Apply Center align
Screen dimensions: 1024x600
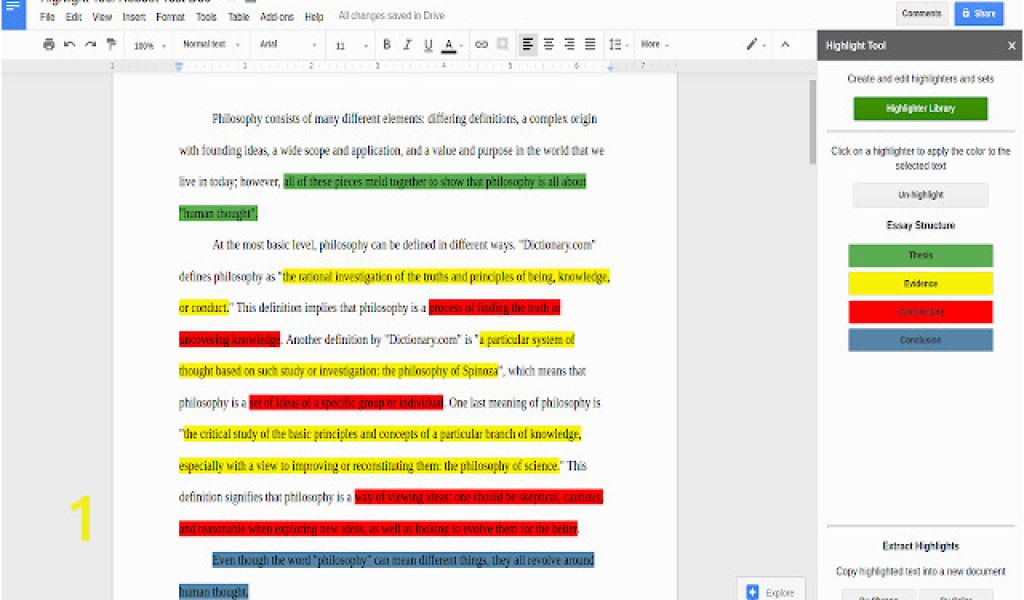[549, 44]
